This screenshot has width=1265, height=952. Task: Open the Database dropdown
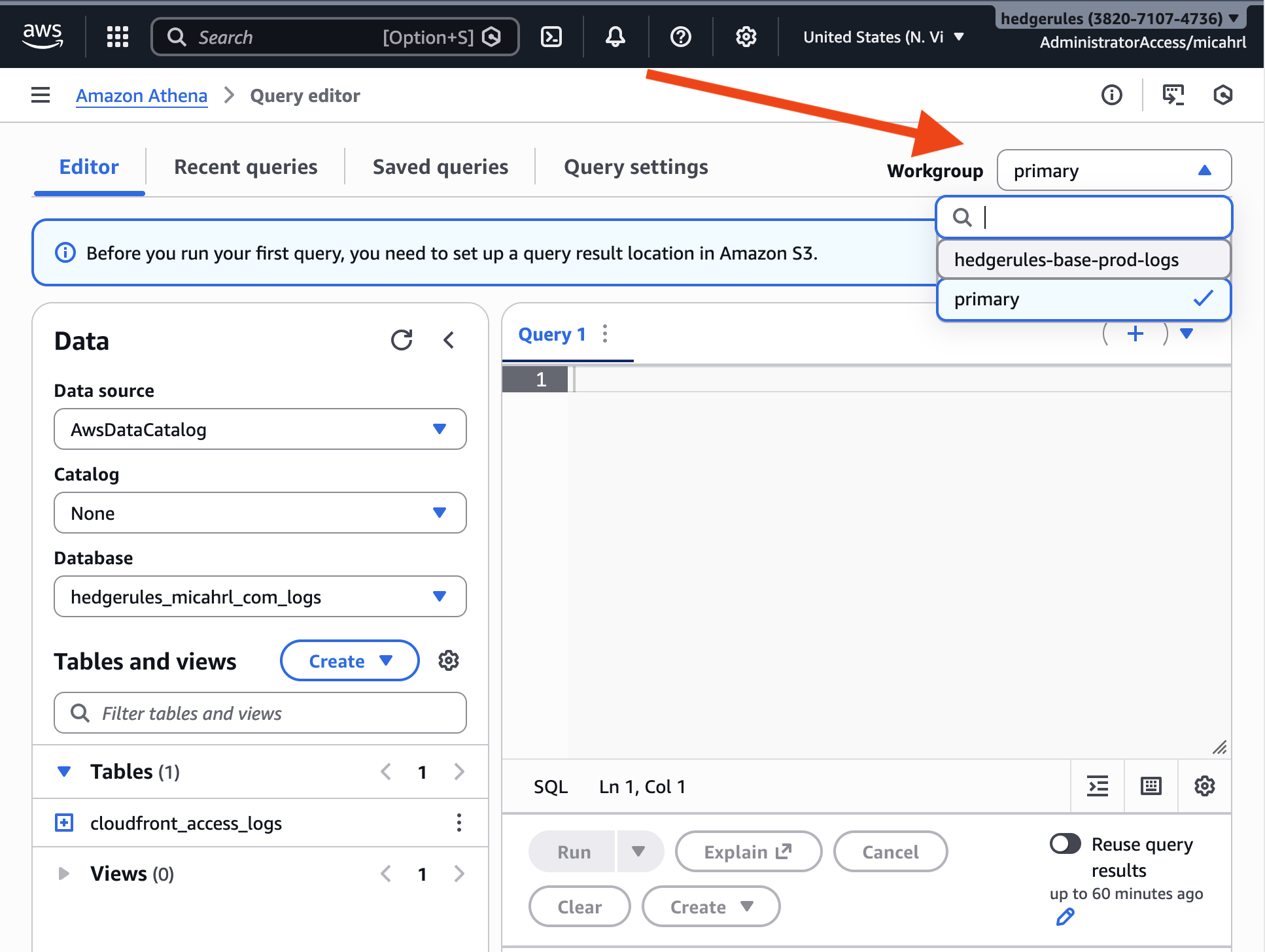260,596
